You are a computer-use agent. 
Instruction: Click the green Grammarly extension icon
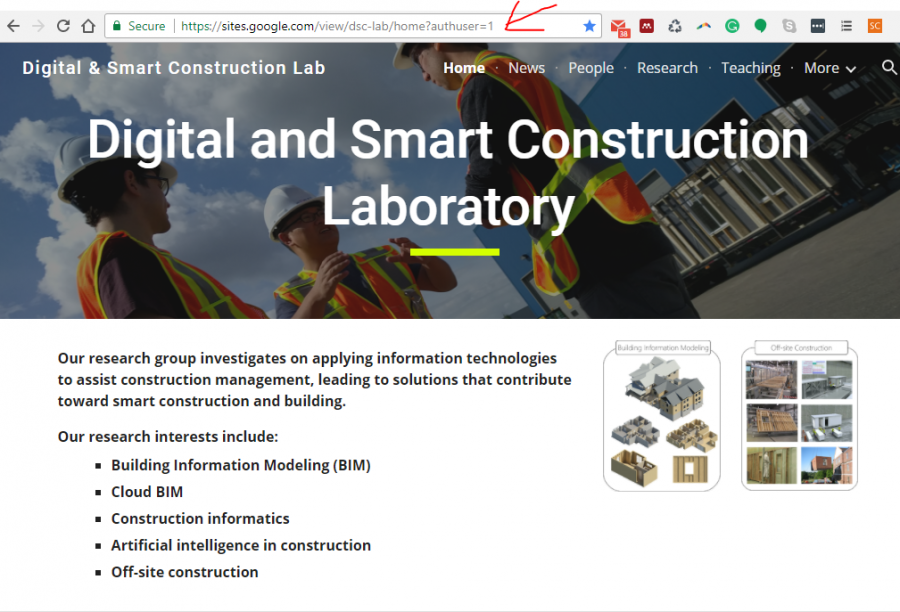pos(732,26)
